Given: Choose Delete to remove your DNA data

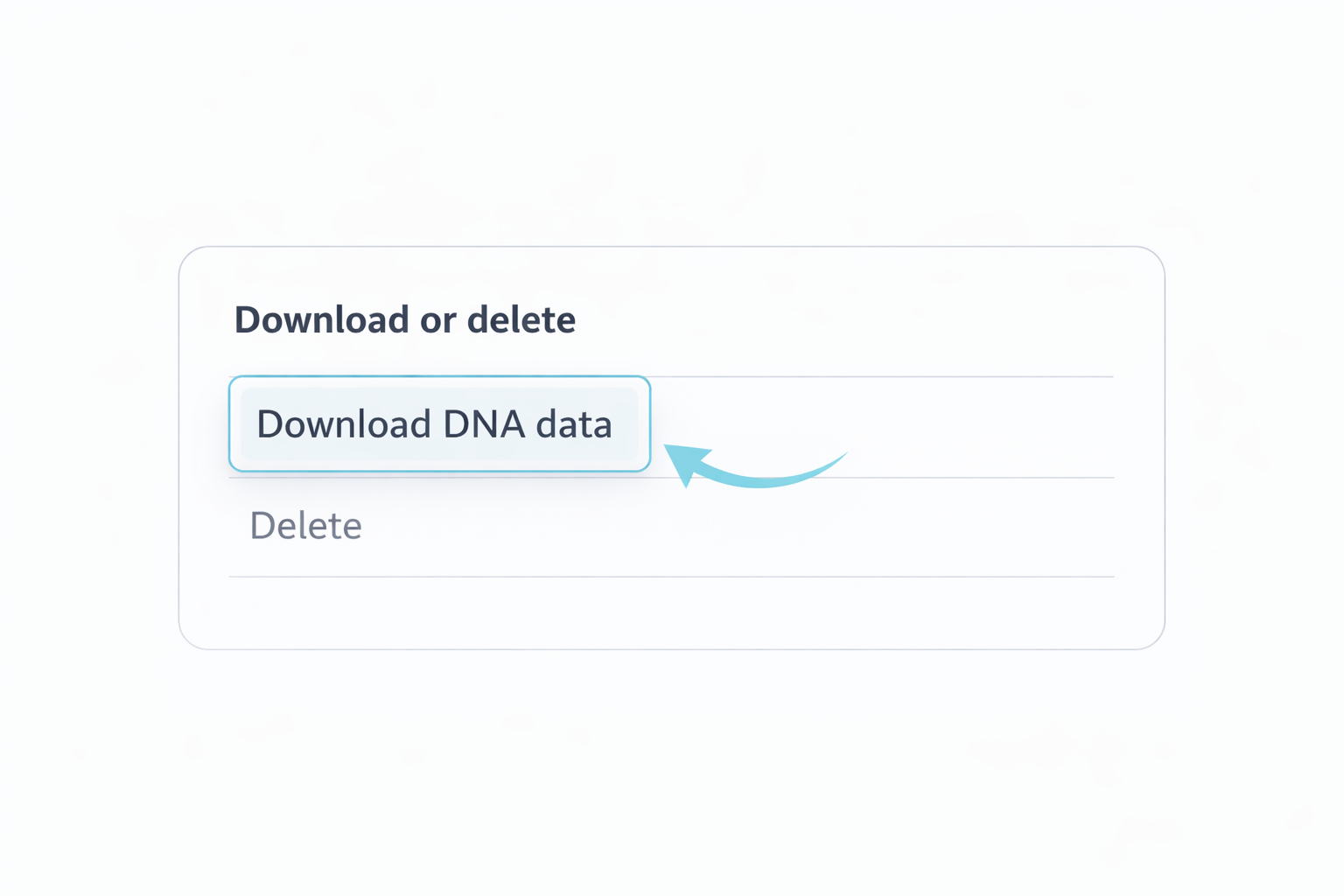Looking at the screenshot, I should click(x=304, y=526).
